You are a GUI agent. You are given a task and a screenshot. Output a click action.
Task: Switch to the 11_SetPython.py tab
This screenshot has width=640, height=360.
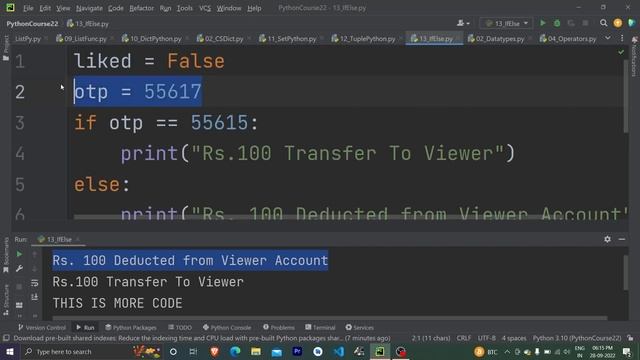click(x=291, y=39)
